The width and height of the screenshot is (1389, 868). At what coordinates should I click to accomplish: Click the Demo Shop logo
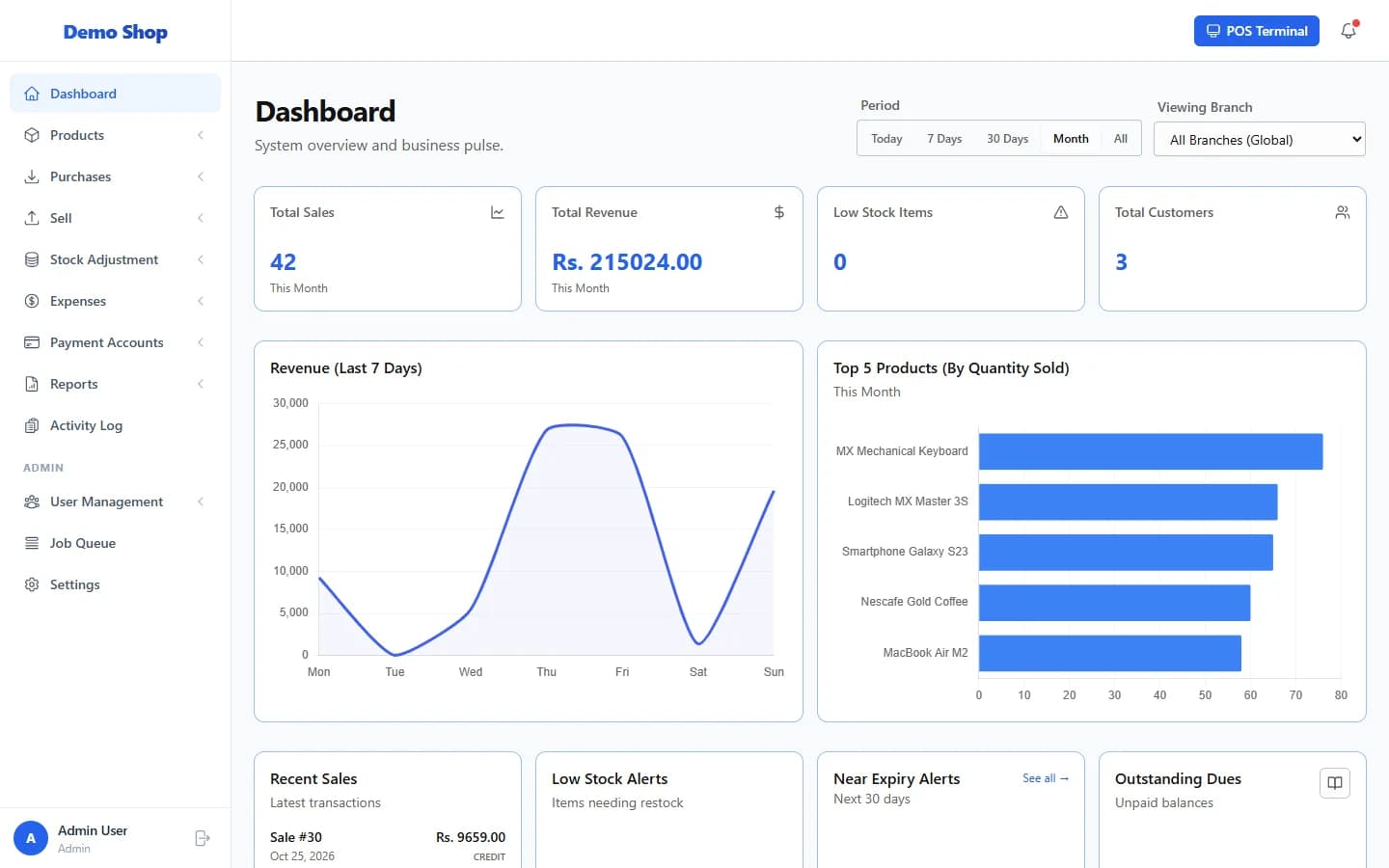pos(116,32)
